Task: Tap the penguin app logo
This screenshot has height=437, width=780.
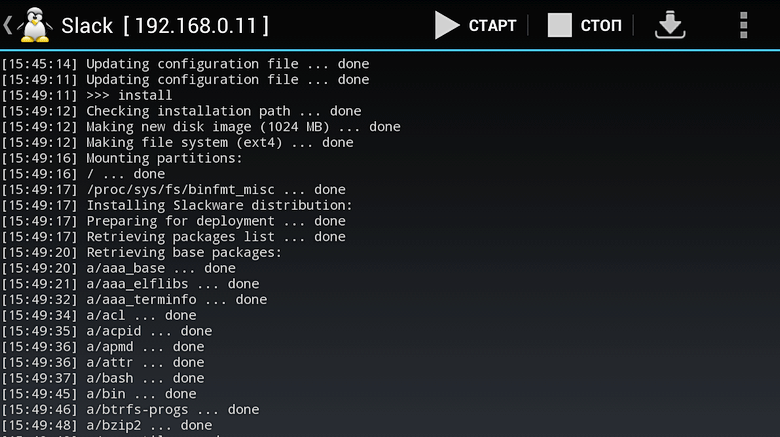Action: click(35, 25)
